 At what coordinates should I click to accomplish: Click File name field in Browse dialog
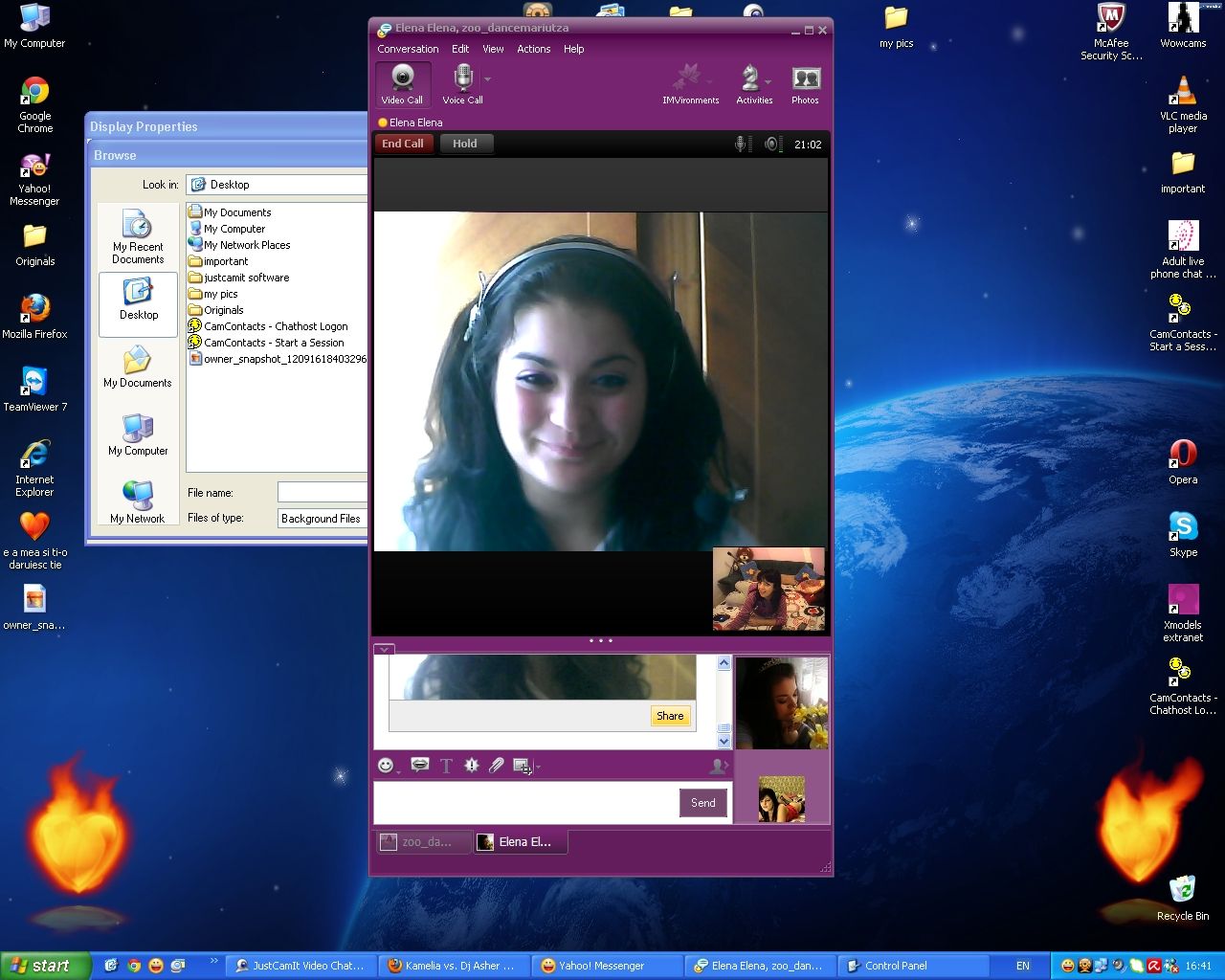[x=323, y=492]
